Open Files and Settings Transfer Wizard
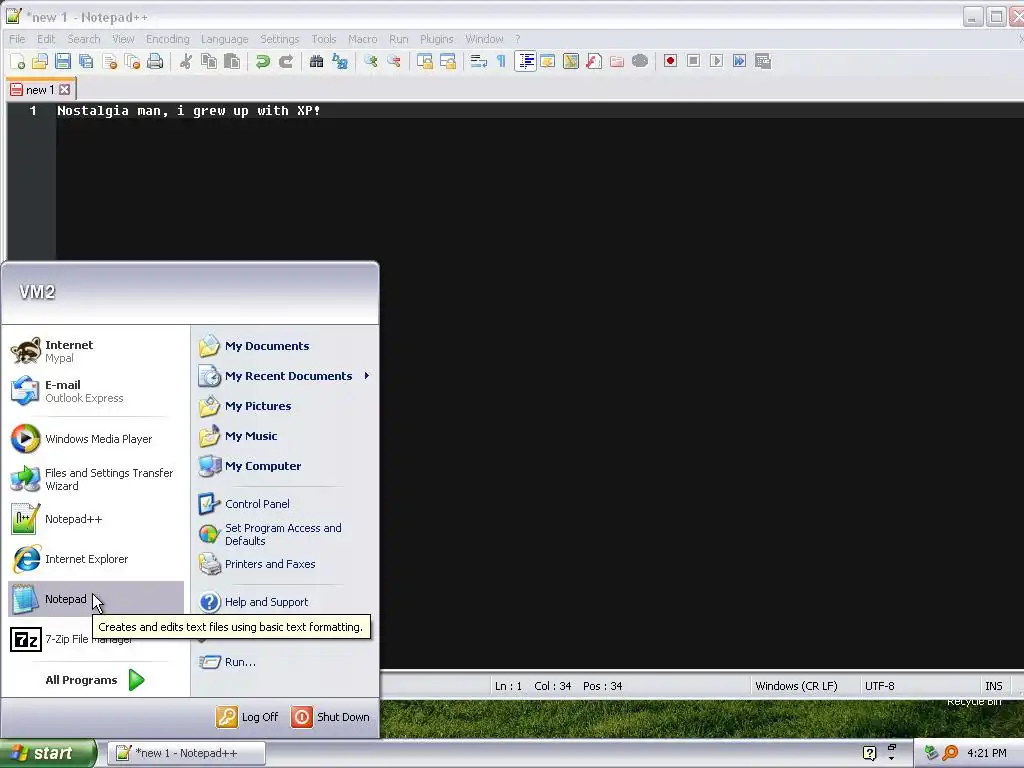 point(95,479)
